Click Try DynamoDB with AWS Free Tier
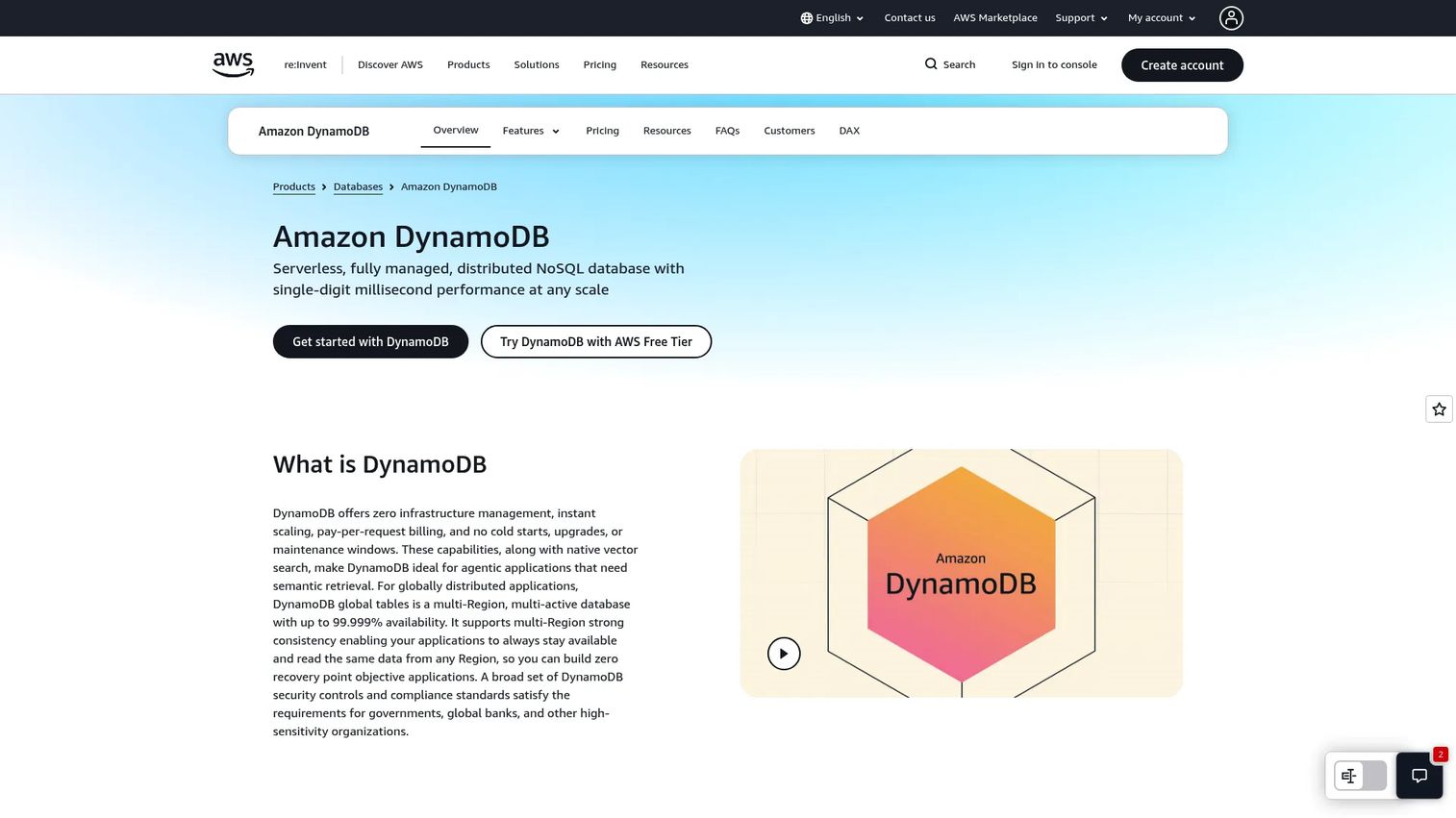This screenshot has height=818, width=1456. [596, 342]
